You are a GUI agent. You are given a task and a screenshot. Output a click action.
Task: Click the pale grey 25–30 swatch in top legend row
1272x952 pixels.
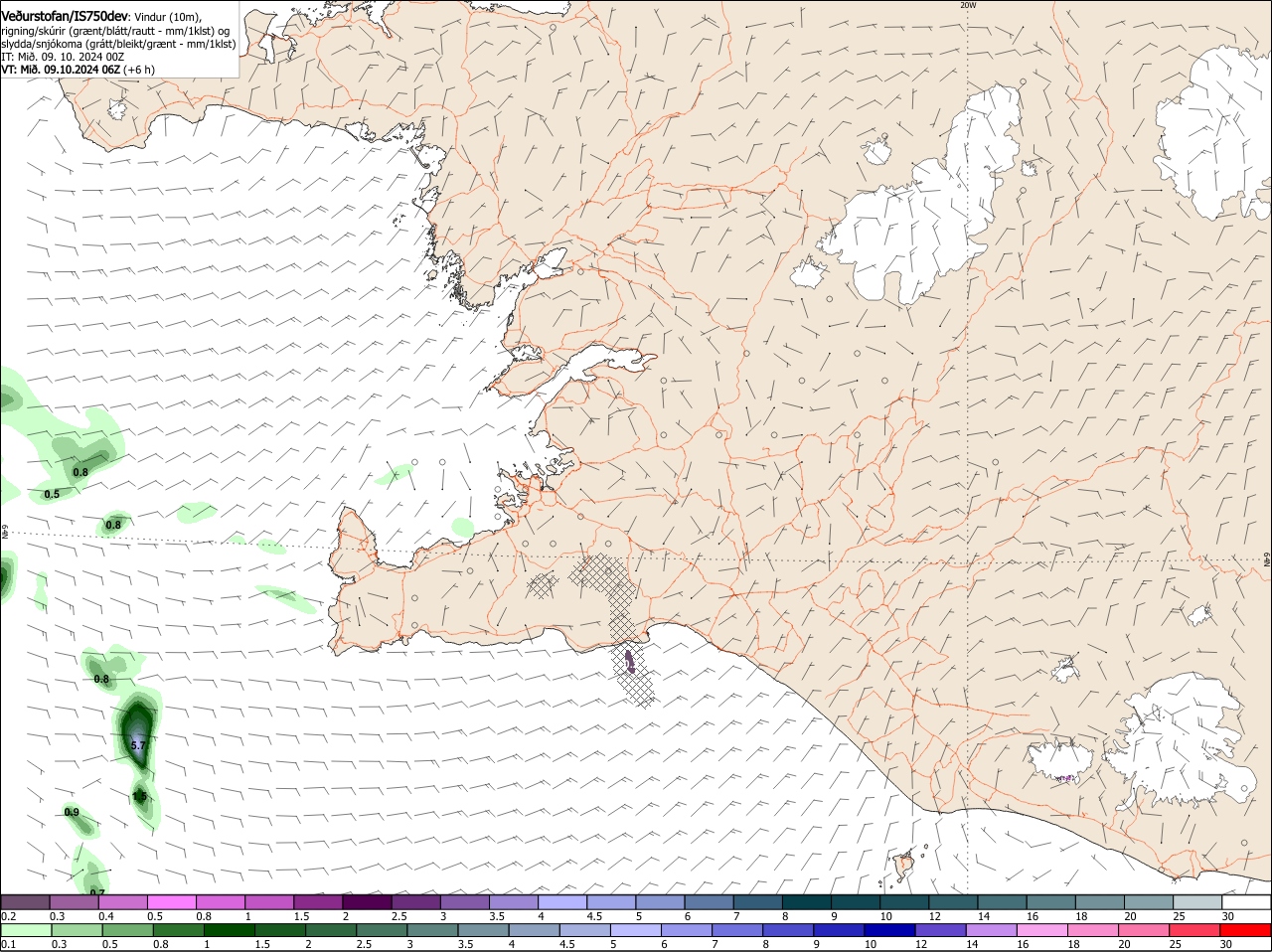click(x=1198, y=902)
